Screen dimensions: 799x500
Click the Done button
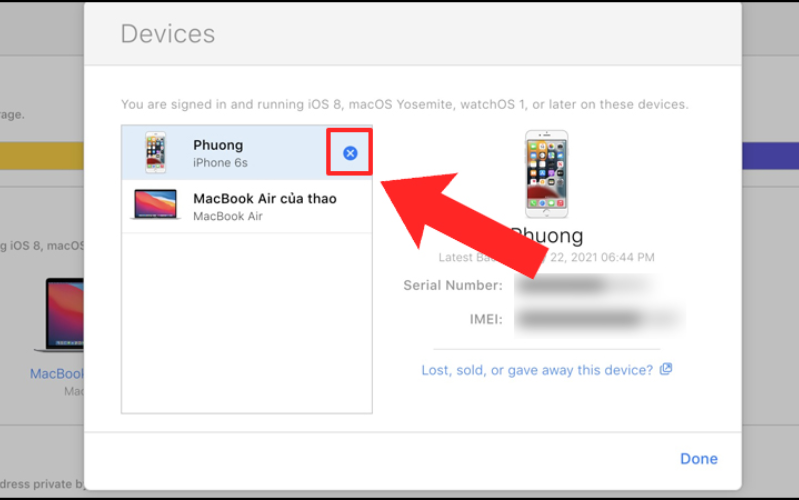(x=699, y=459)
